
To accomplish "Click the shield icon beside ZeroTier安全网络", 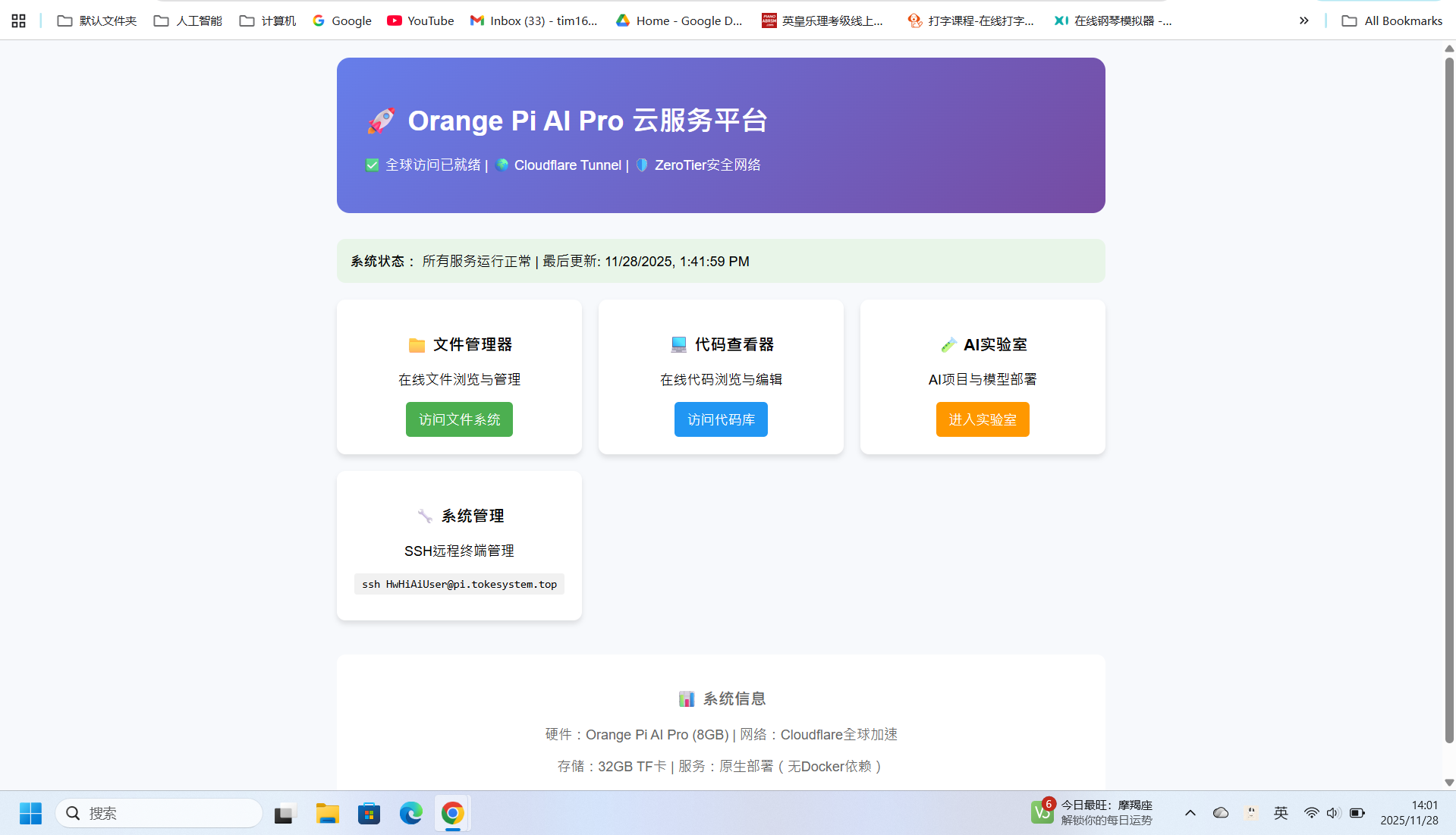I will (x=642, y=165).
